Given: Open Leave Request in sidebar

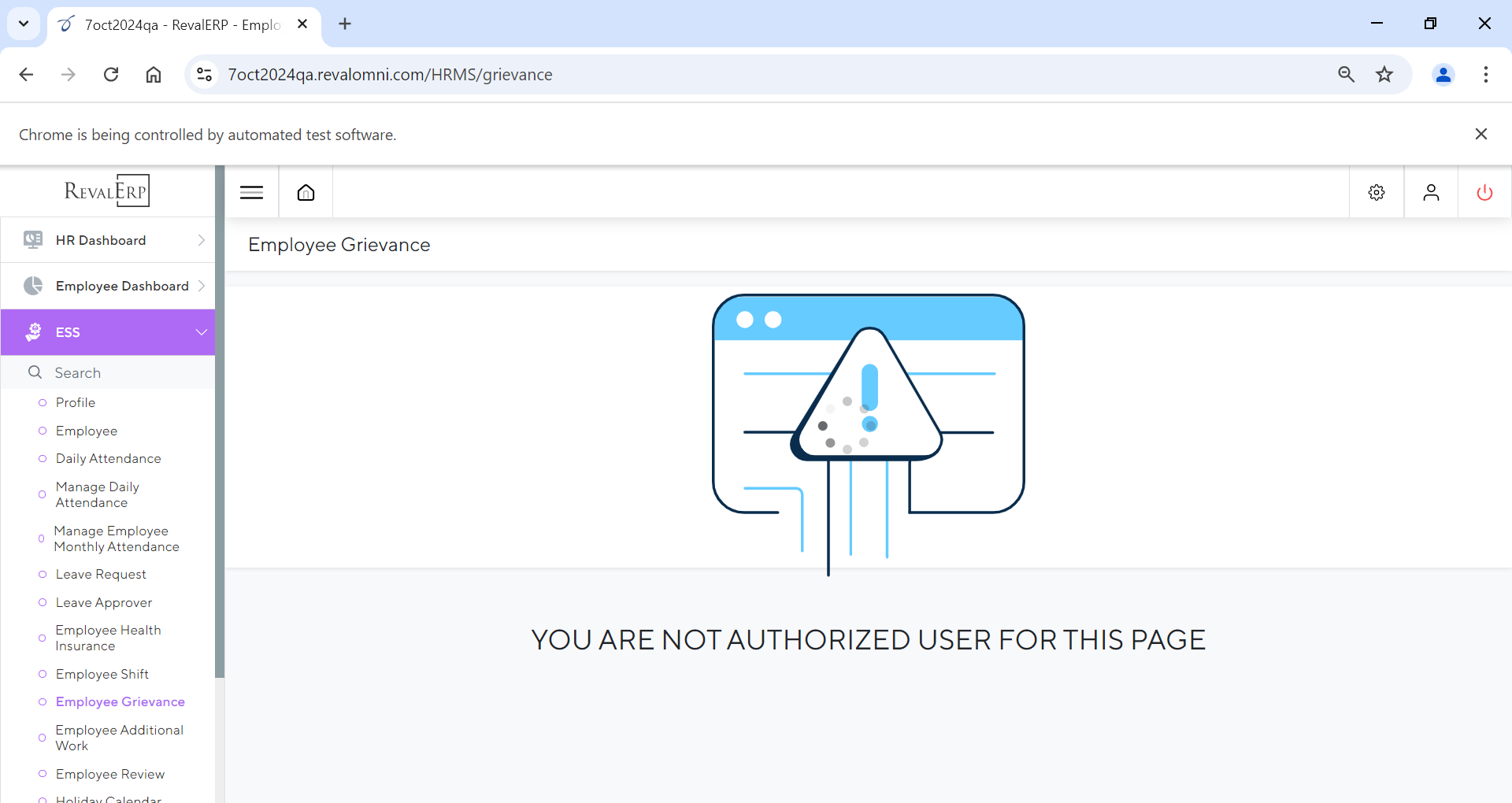Looking at the screenshot, I should pyautogui.click(x=101, y=575).
